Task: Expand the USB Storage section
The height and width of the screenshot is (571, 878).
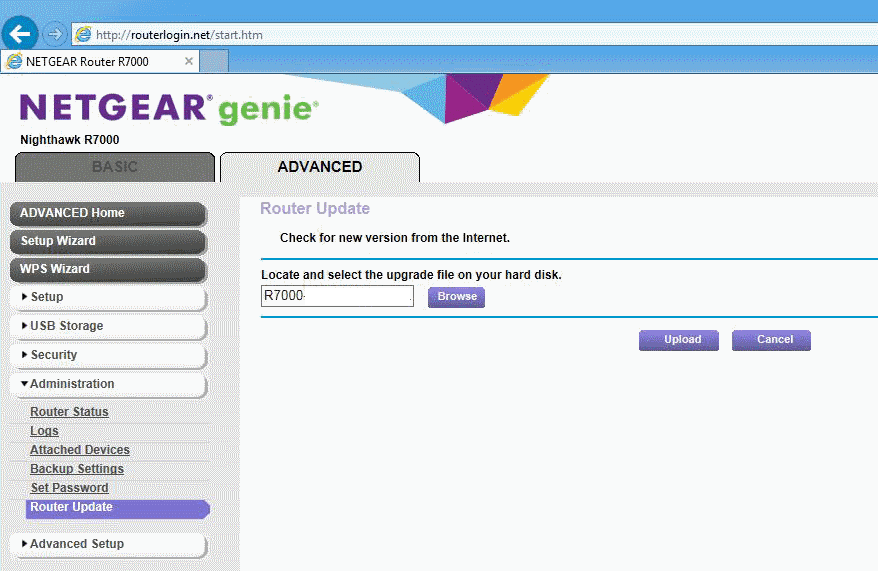Action: (x=108, y=326)
